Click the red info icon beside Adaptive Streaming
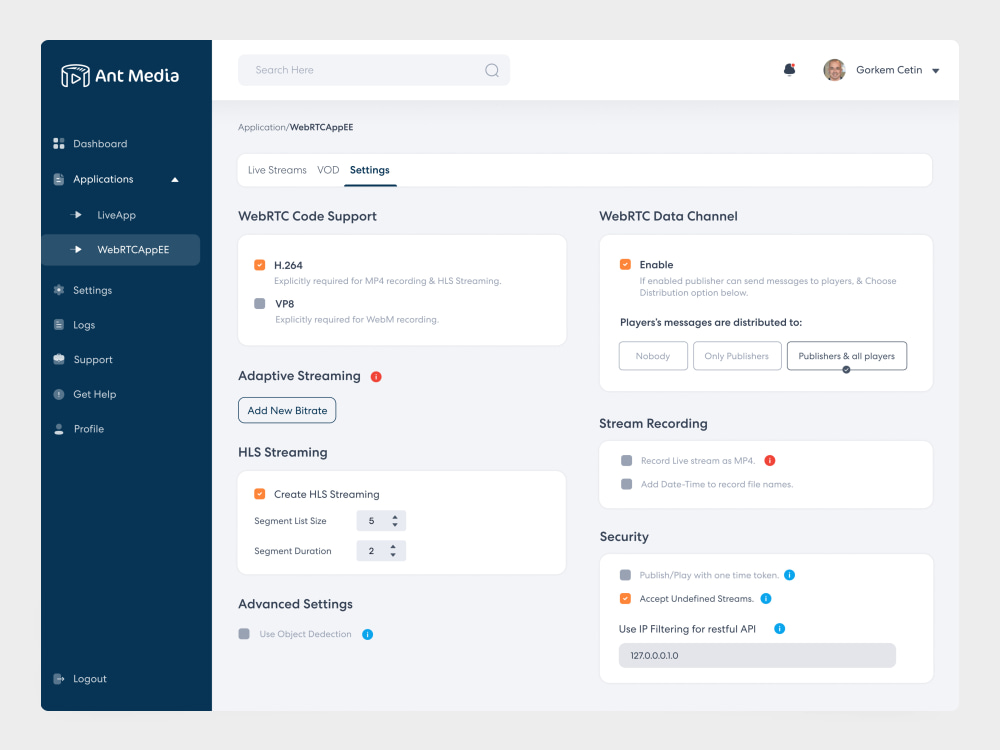This screenshot has width=1000, height=750. [x=376, y=377]
